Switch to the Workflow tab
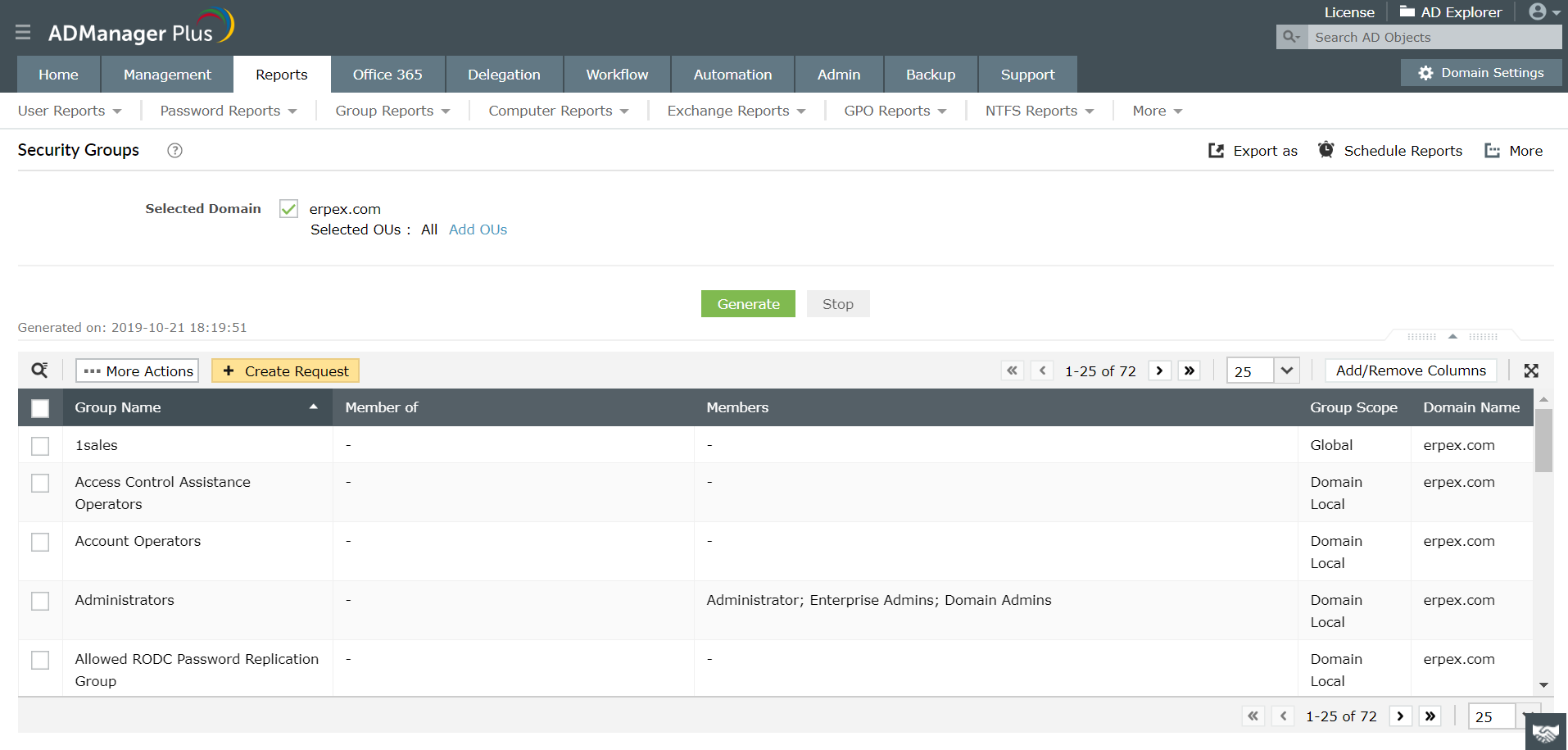The width and height of the screenshot is (1568, 750). [617, 74]
